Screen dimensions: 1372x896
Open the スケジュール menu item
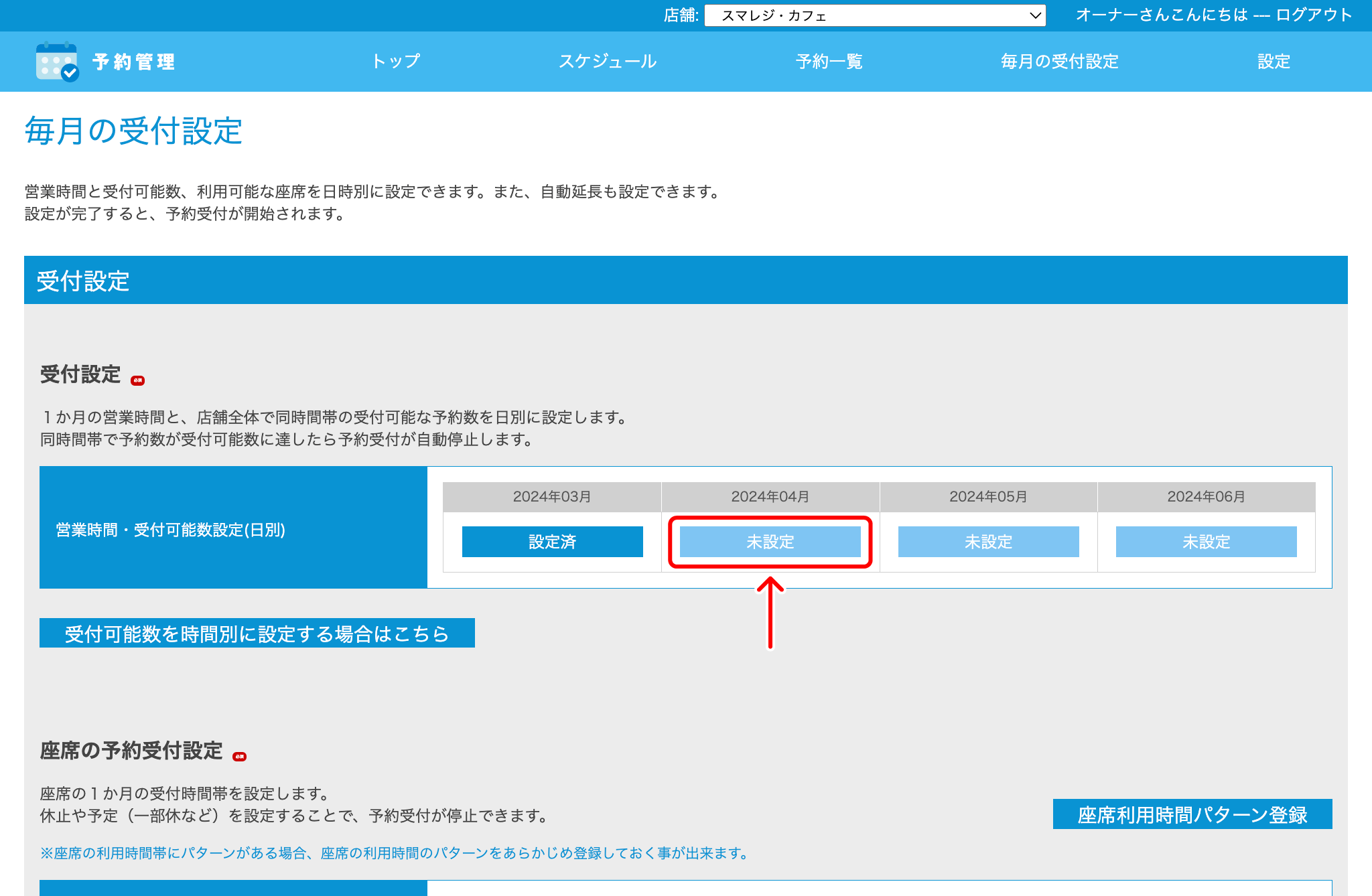(608, 62)
